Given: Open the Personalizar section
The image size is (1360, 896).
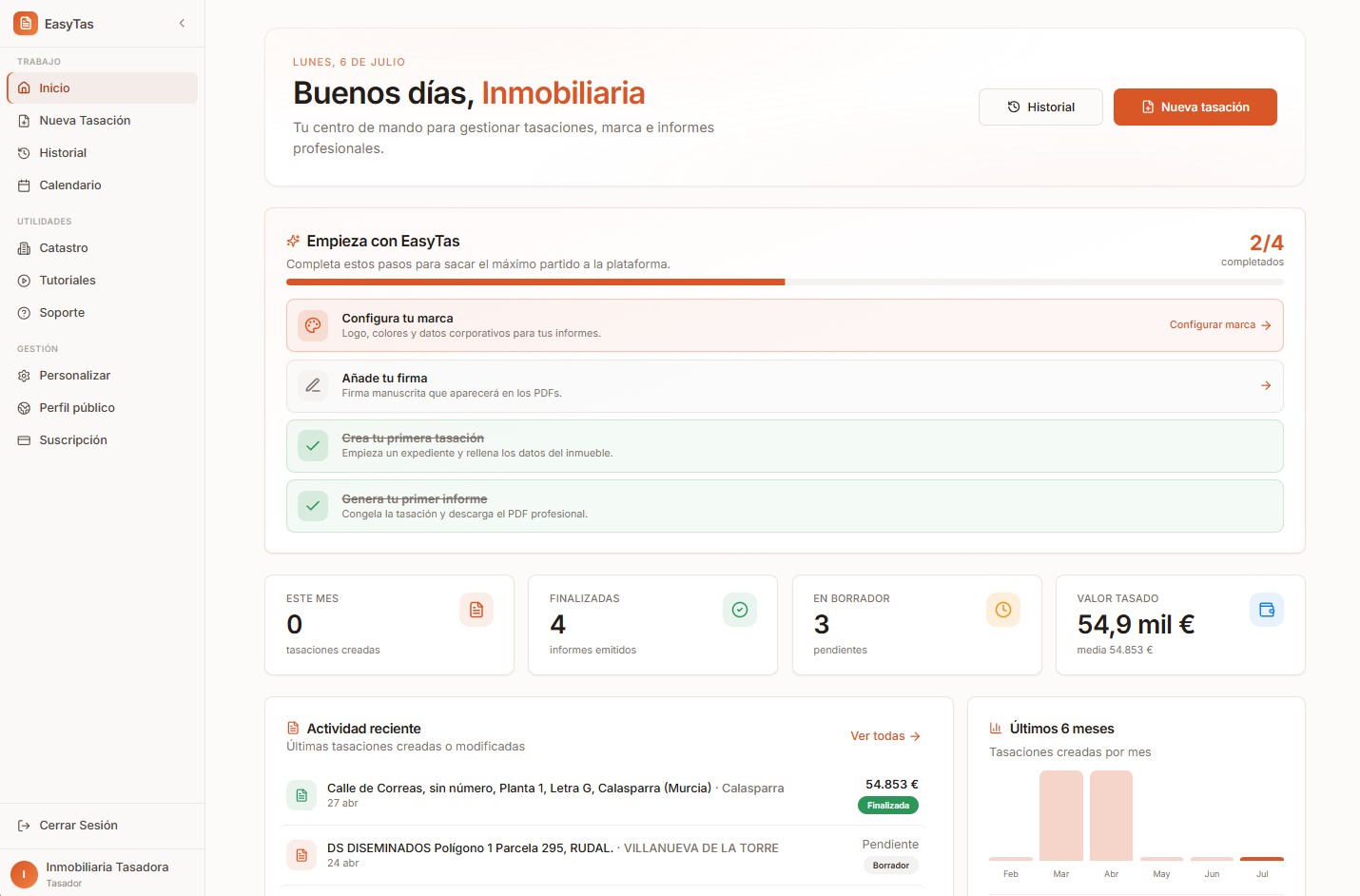Looking at the screenshot, I should click(x=103, y=376).
